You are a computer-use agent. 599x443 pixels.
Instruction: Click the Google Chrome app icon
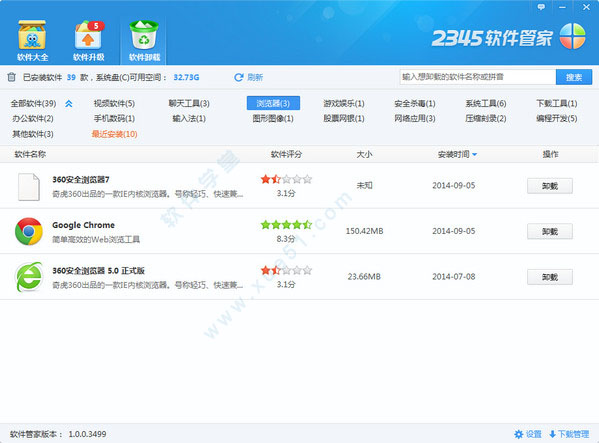click(x=29, y=231)
